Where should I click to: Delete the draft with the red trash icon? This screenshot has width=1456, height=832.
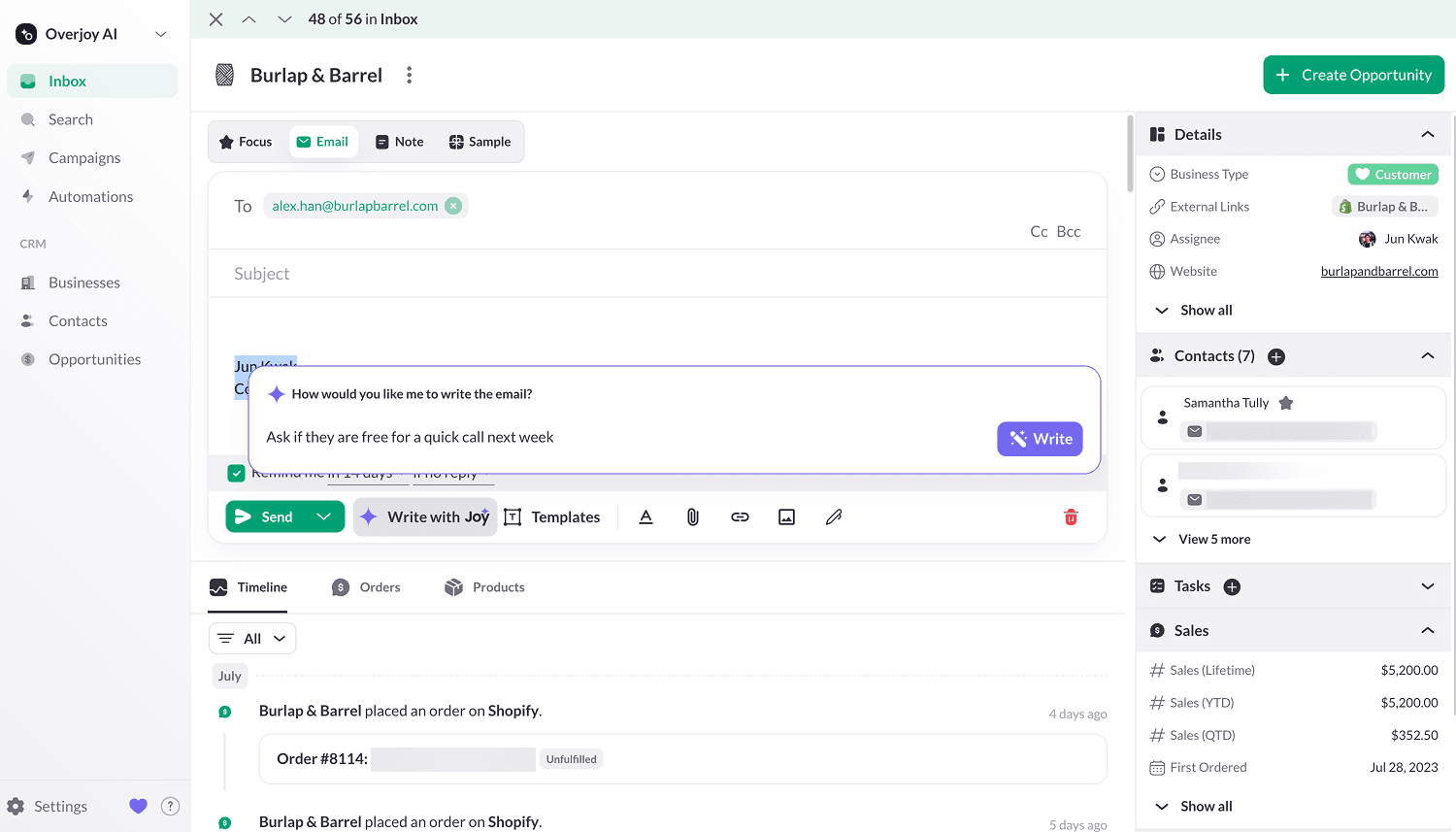[1072, 517]
